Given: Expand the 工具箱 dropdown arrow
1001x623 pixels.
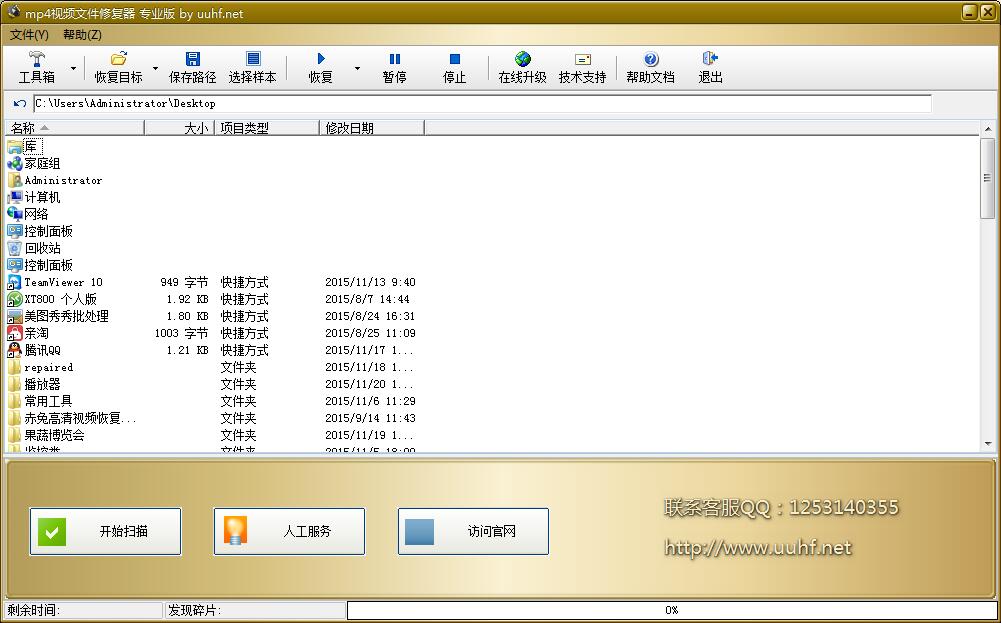Looking at the screenshot, I should tap(73, 68).
